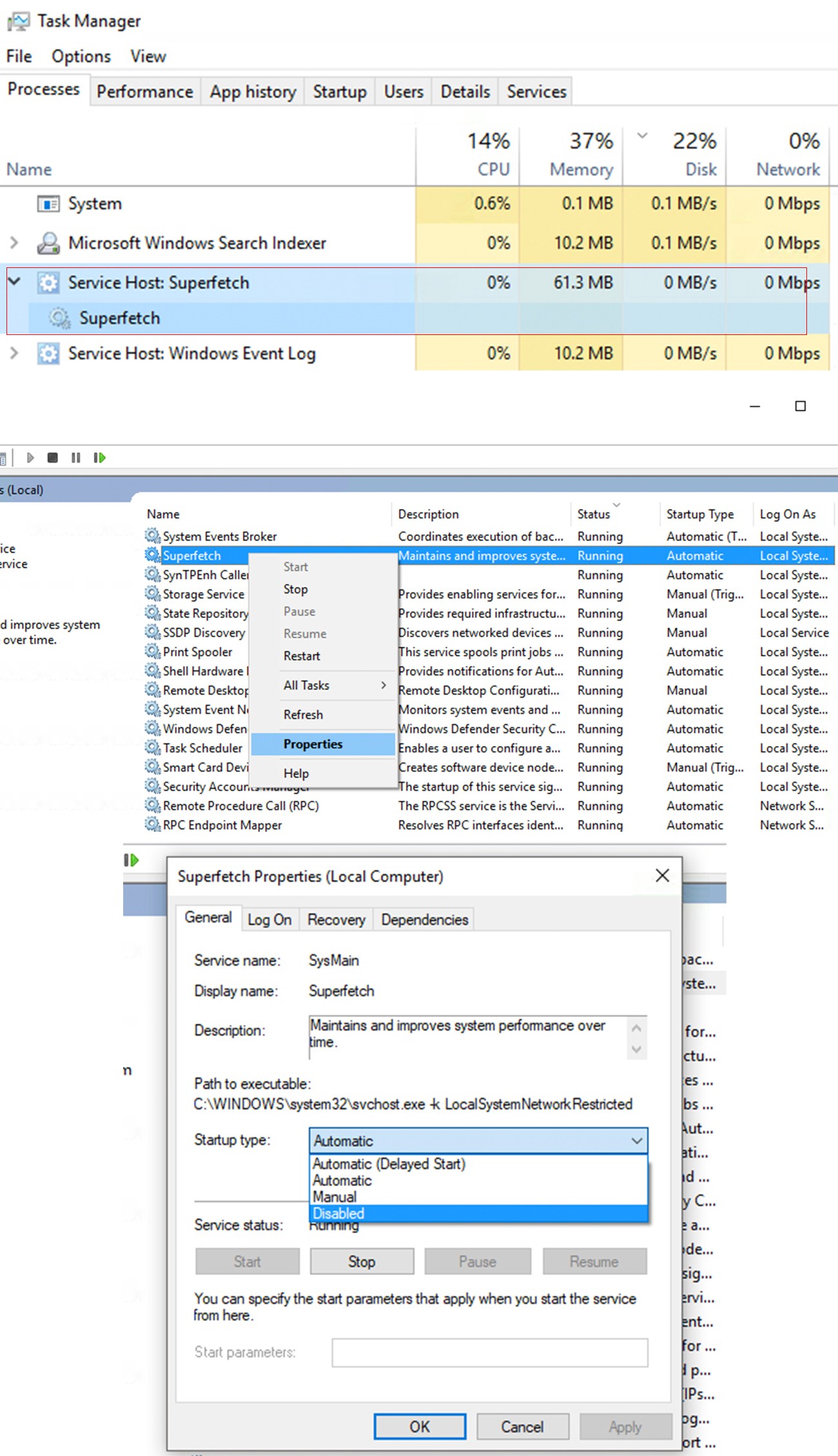Choose Automatic (Delayed Start) startup option
838x1456 pixels.
(x=478, y=1164)
